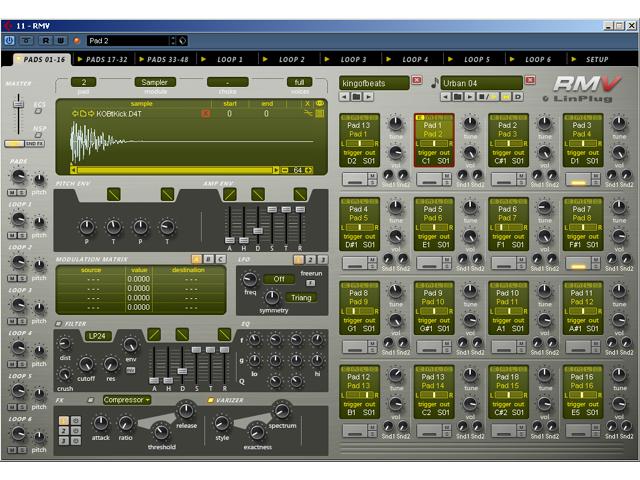Click next kit arrow under kingofbeats
The width and height of the screenshot is (640, 480).
(x=369, y=97)
